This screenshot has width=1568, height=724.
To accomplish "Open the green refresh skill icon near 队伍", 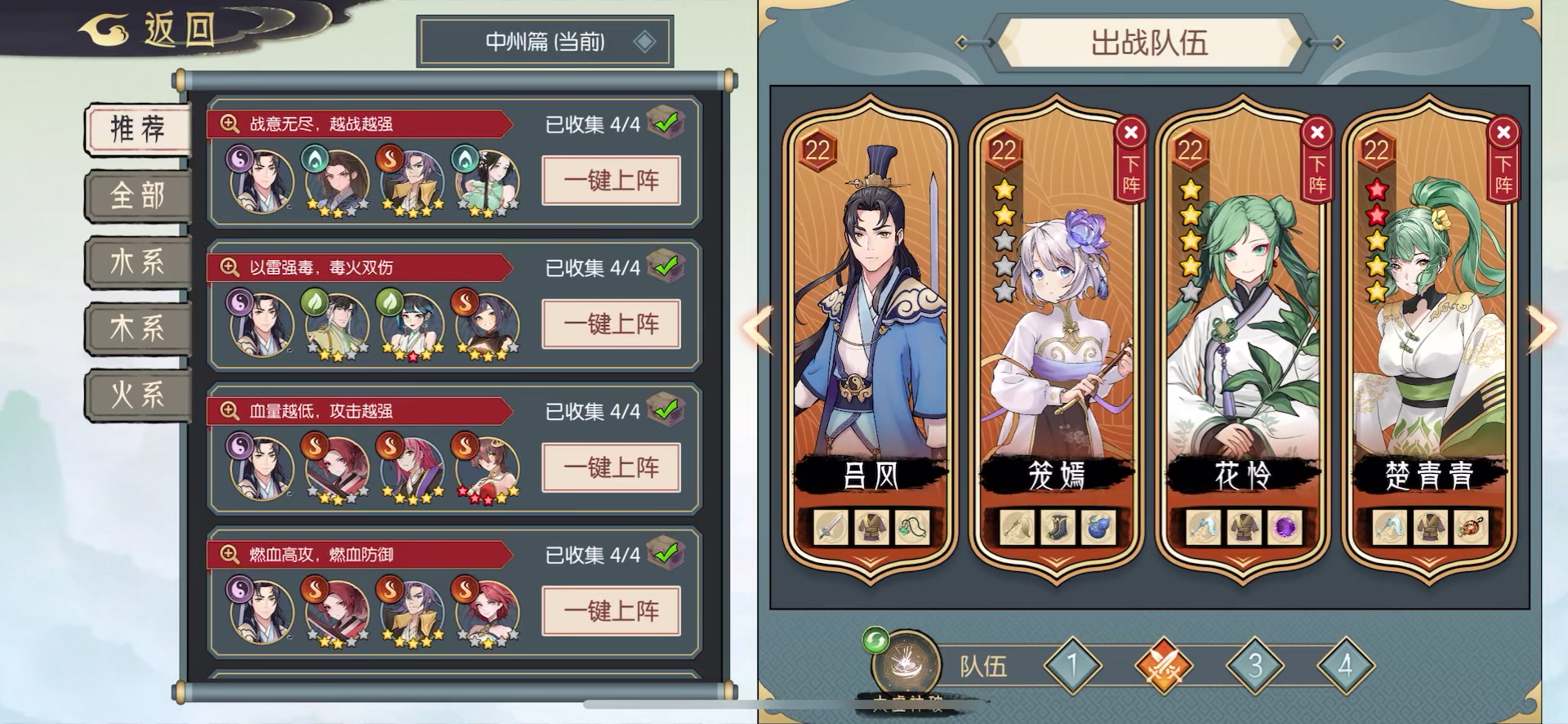I will click(x=876, y=640).
